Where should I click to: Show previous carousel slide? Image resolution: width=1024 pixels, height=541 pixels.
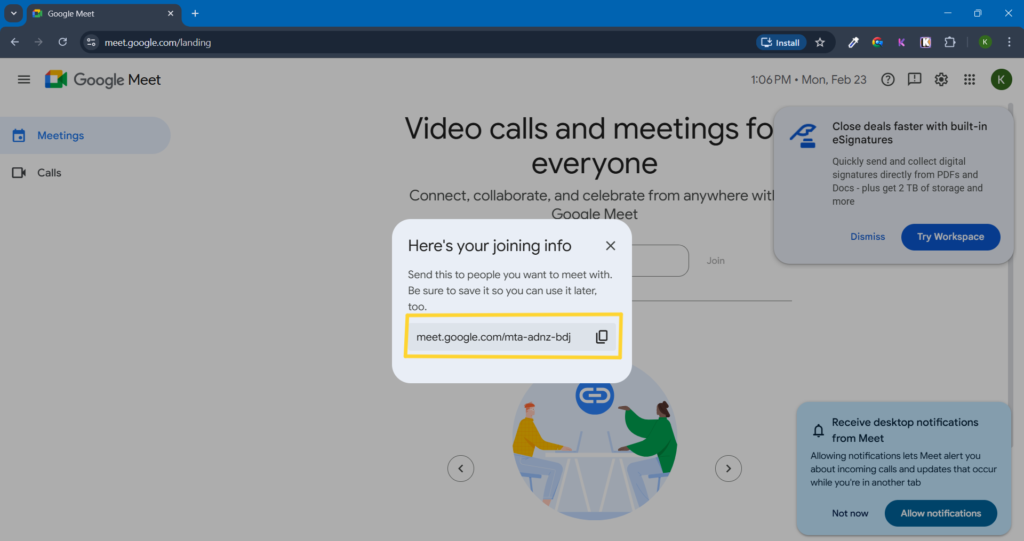(460, 468)
